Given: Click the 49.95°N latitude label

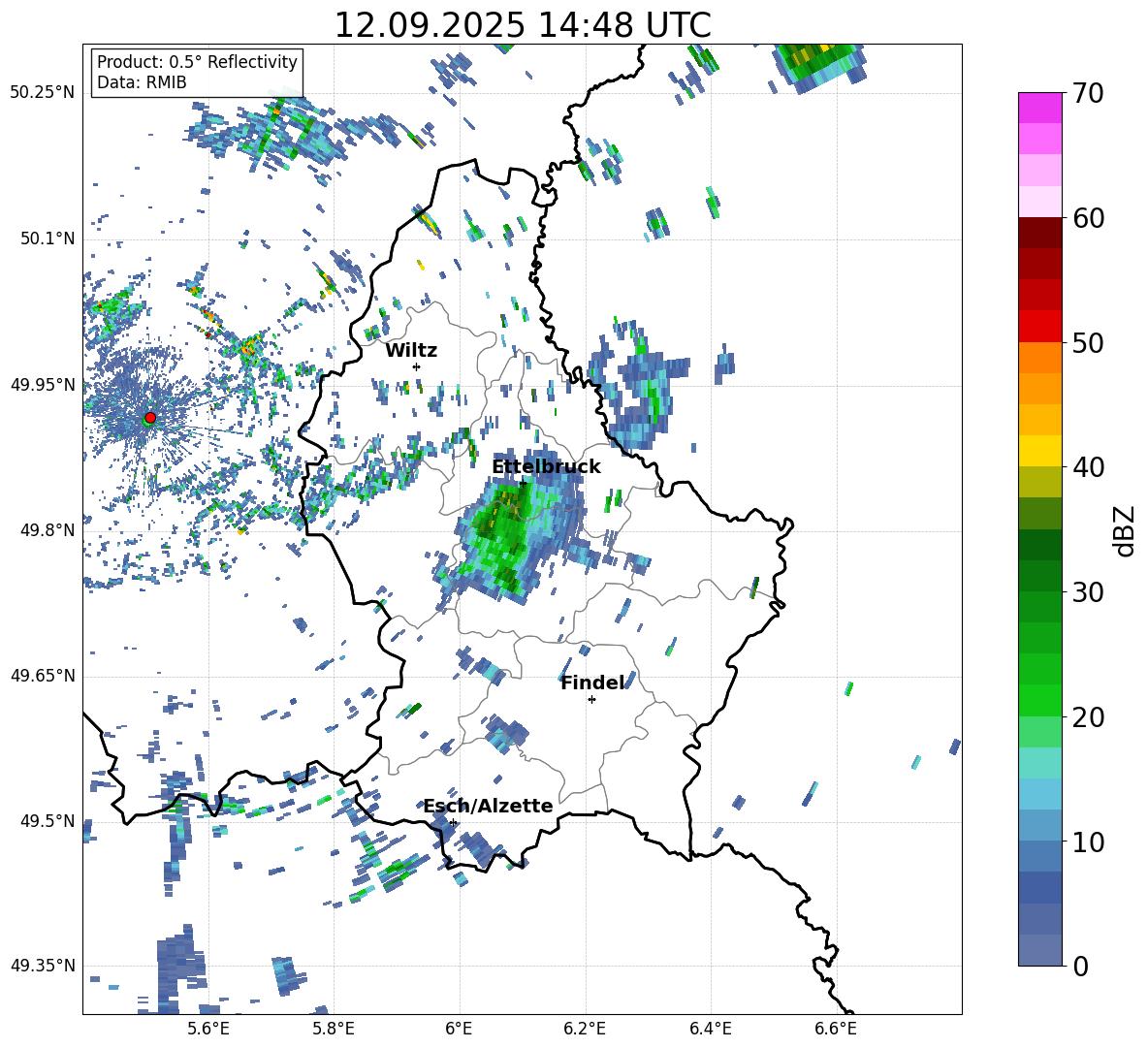Looking at the screenshot, I should (x=43, y=385).
